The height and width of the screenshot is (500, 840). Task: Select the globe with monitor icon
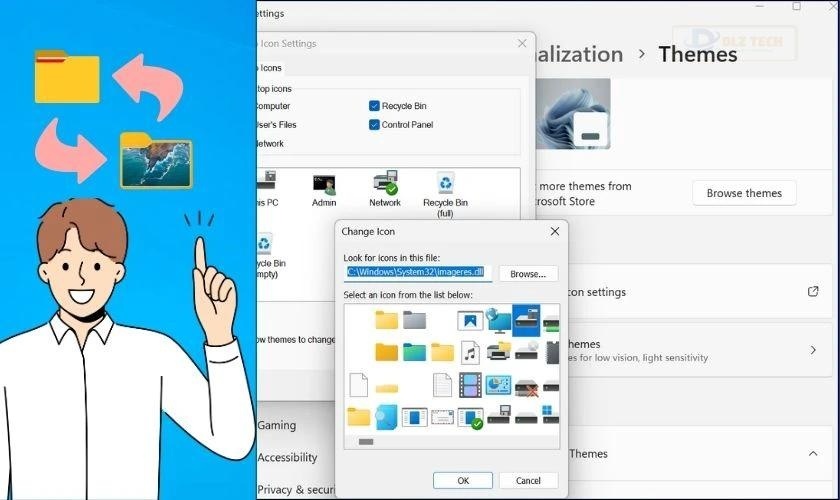coord(498,320)
